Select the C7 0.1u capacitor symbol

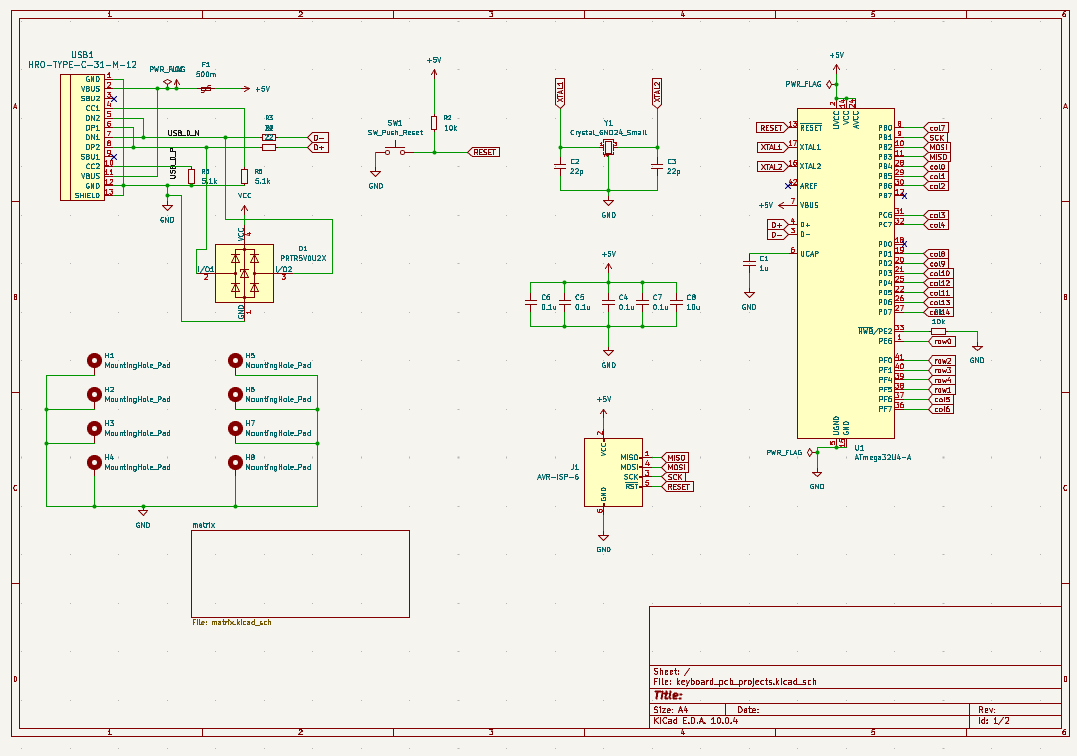643,302
